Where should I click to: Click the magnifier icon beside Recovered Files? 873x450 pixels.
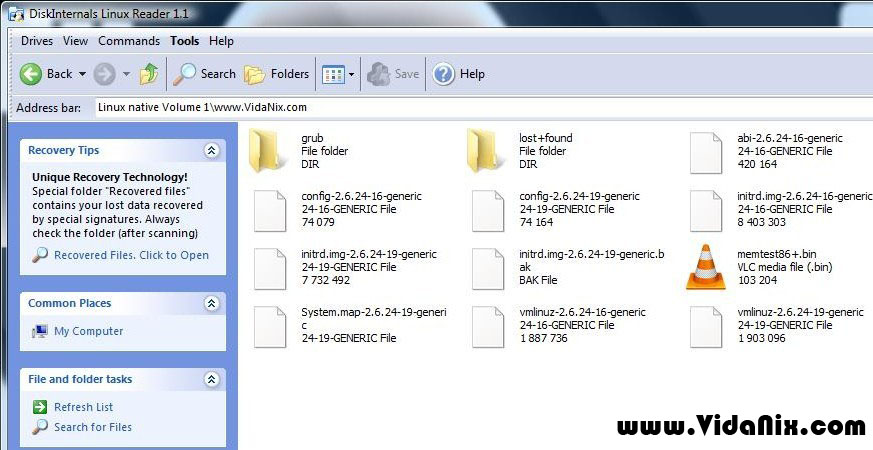[40, 255]
